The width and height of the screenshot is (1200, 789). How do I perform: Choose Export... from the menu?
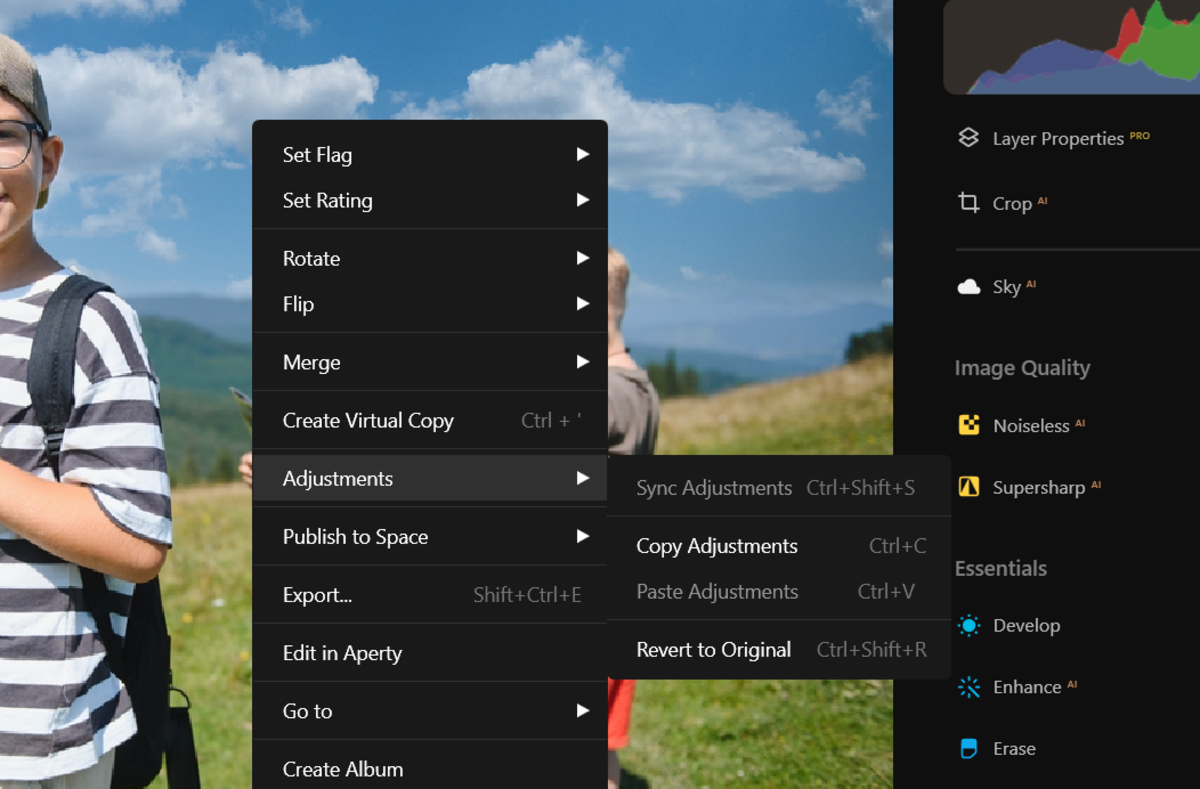(x=430, y=595)
